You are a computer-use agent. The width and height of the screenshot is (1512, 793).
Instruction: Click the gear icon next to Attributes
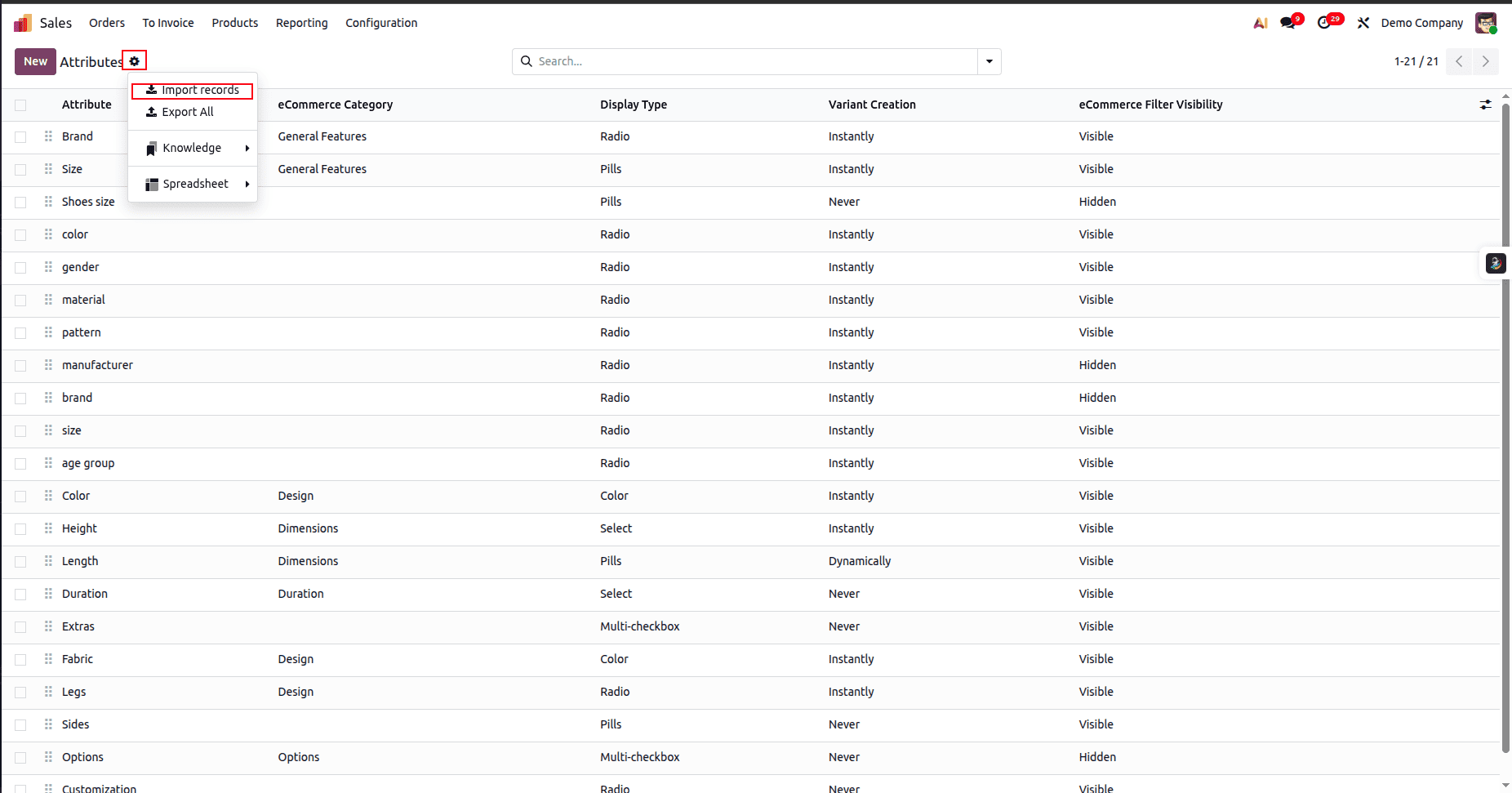click(134, 60)
